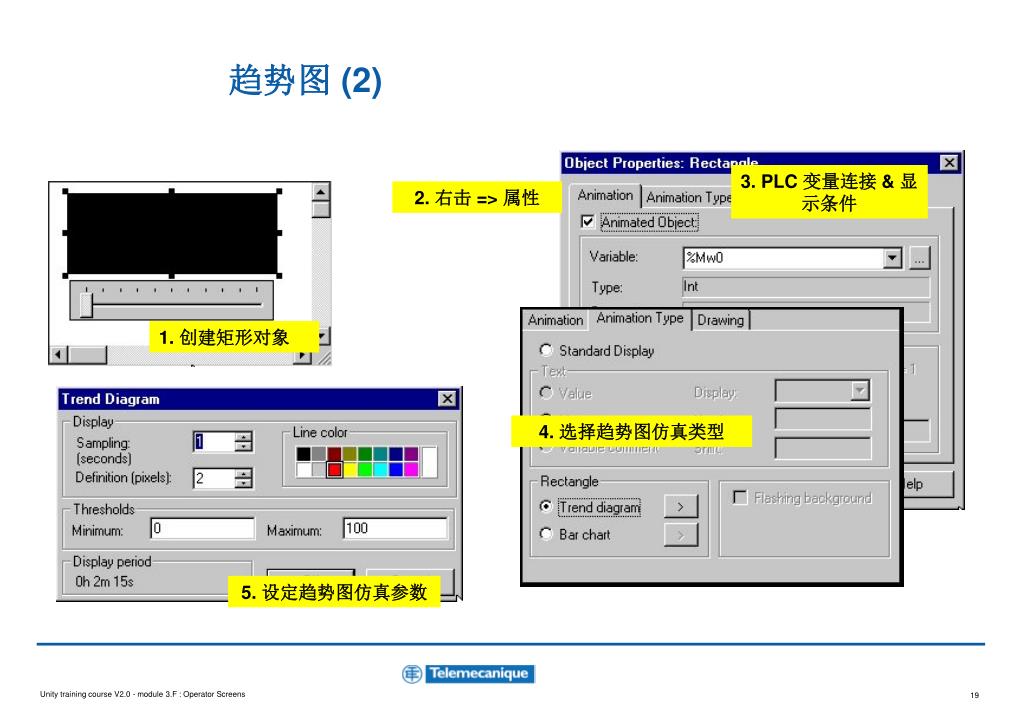Open Trend diagram settings with its arrow button
The image size is (1023, 708).
coord(680,506)
